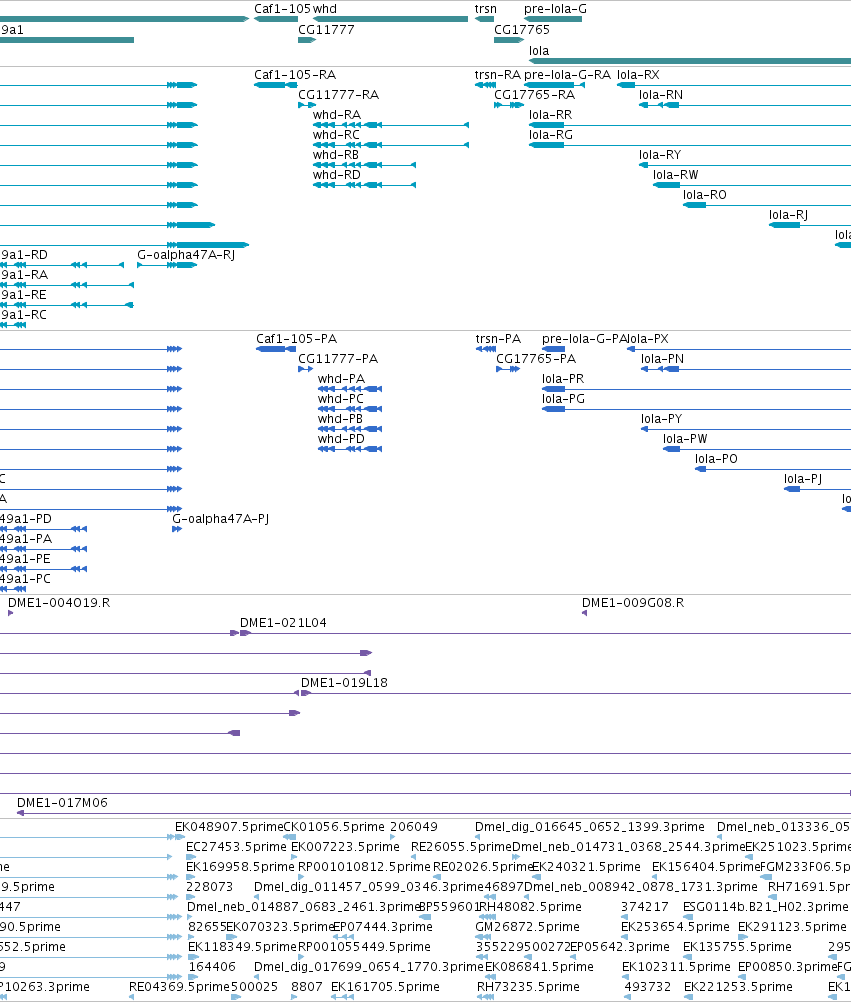The width and height of the screenshot is (851, 1002).
Task: Click clone DME1-021L04 label
Action: 283,623
